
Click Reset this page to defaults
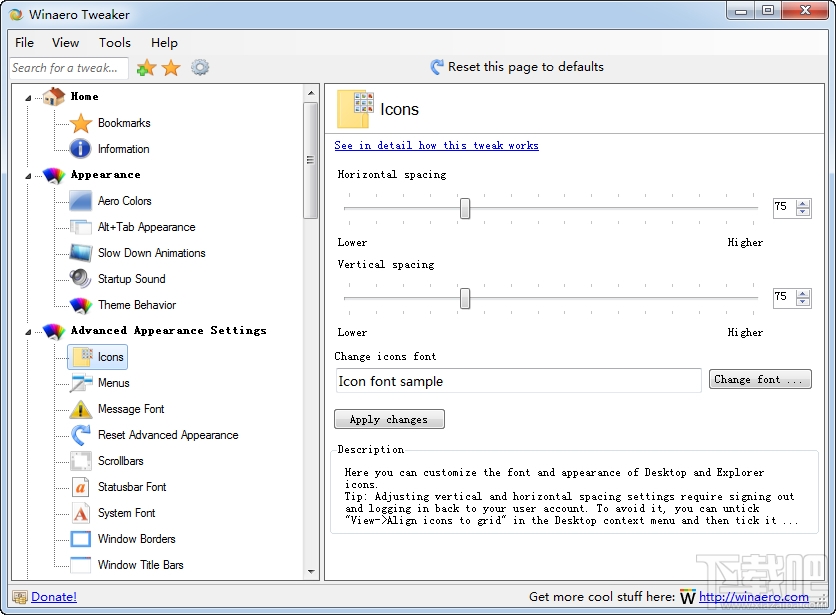pos(517,67)
